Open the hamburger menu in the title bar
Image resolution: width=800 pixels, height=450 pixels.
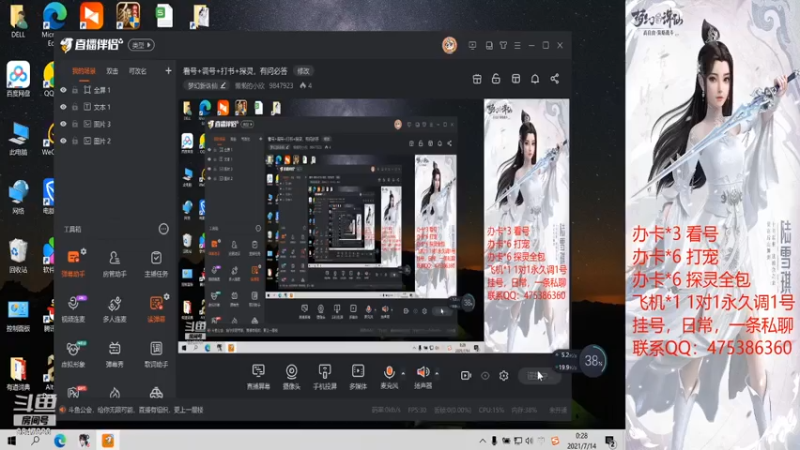(517, 45)
